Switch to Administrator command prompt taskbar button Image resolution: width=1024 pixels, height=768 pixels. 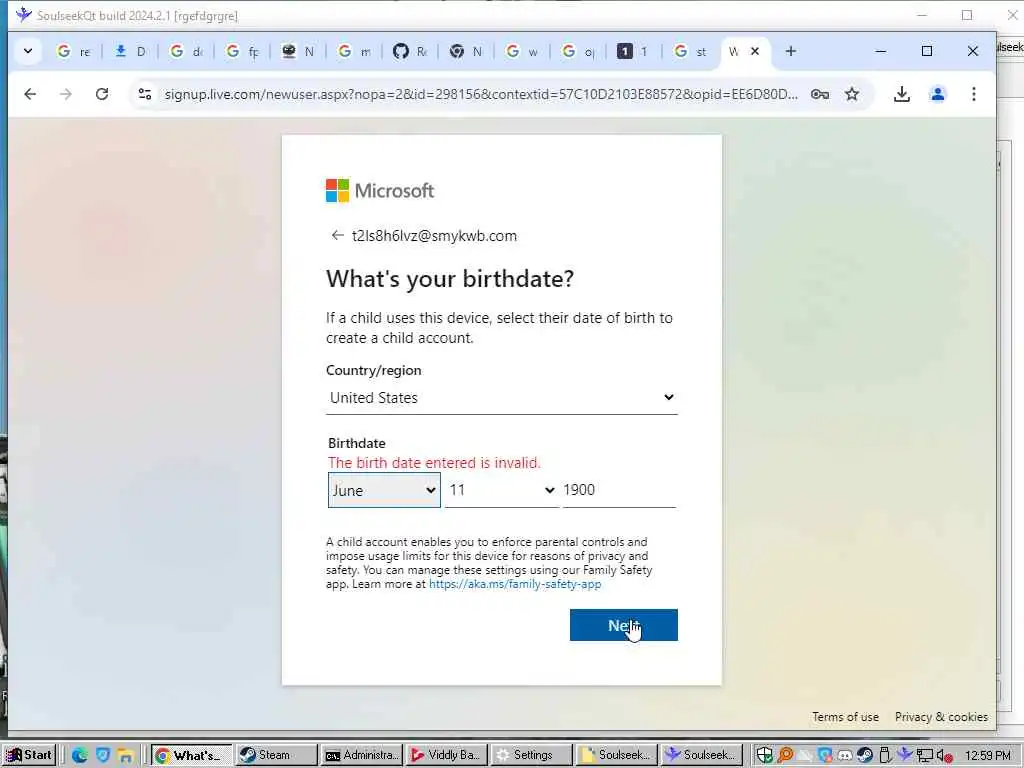(361, 755)
